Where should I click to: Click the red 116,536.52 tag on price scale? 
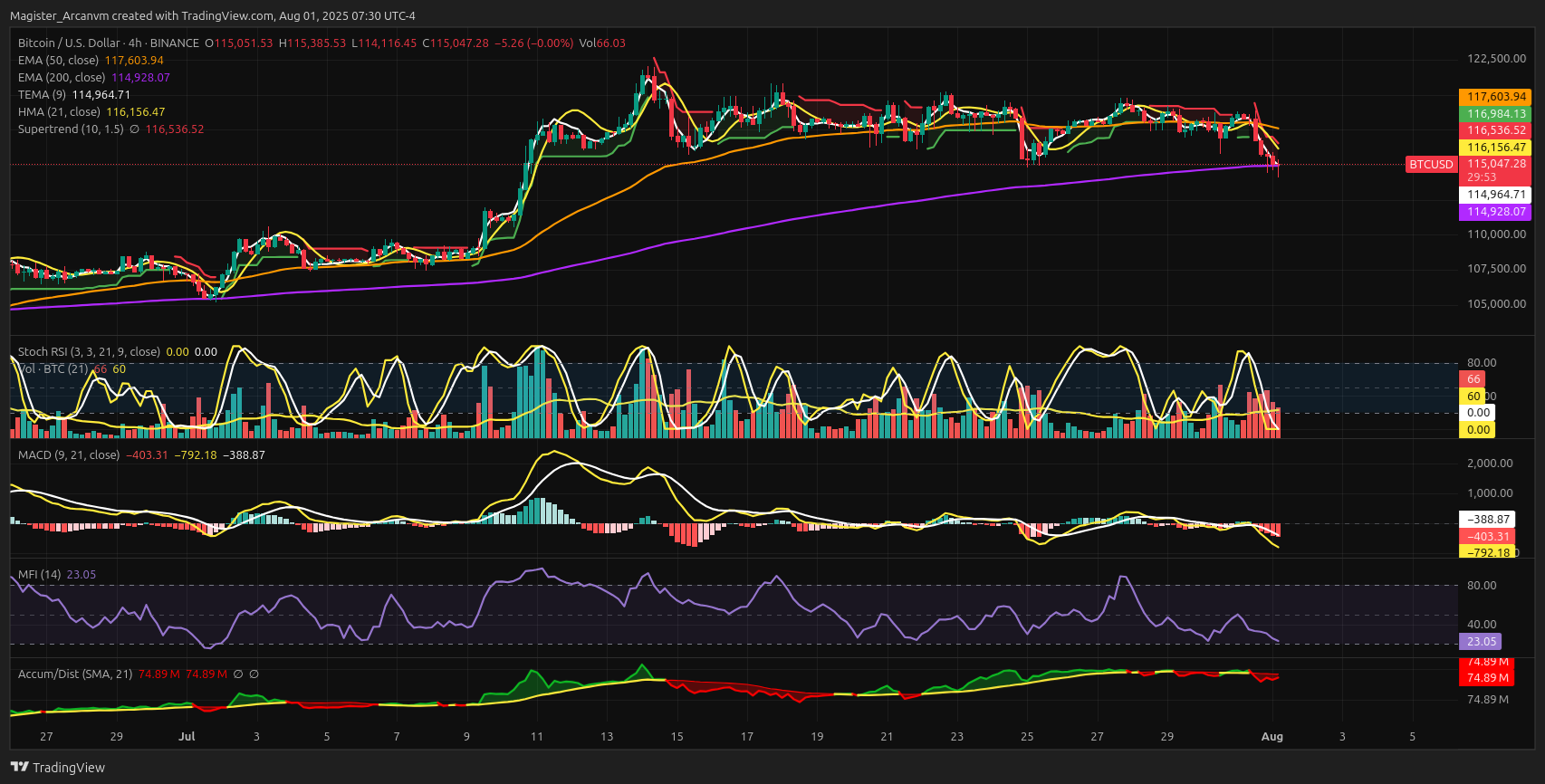[1495, 129]
